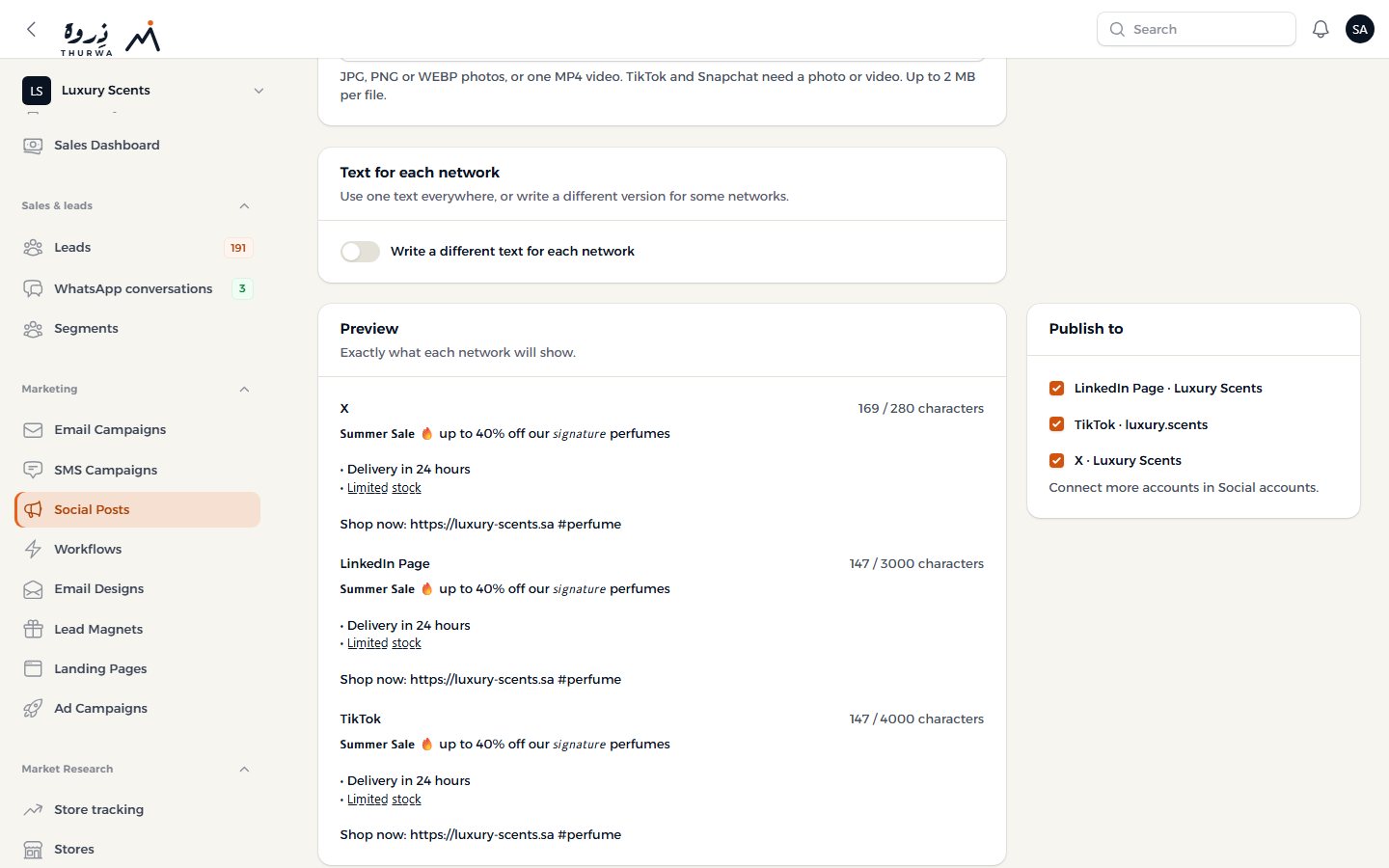The height and width of the screenshot is (868, 1389).
Task: Click the 'Preview' card heading
Action: point(369,329)
